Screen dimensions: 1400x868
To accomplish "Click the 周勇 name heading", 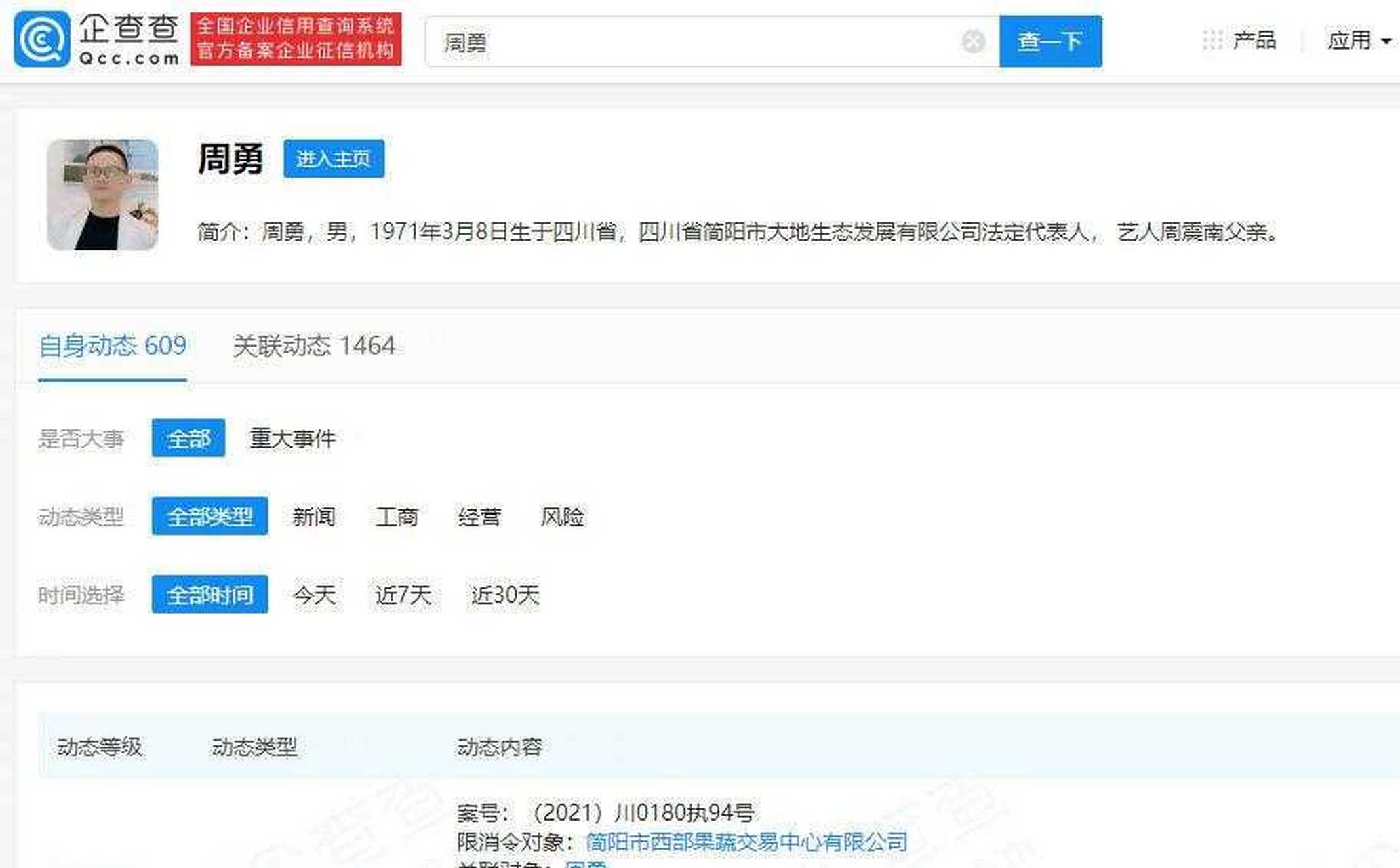I will tap(231, 159).
